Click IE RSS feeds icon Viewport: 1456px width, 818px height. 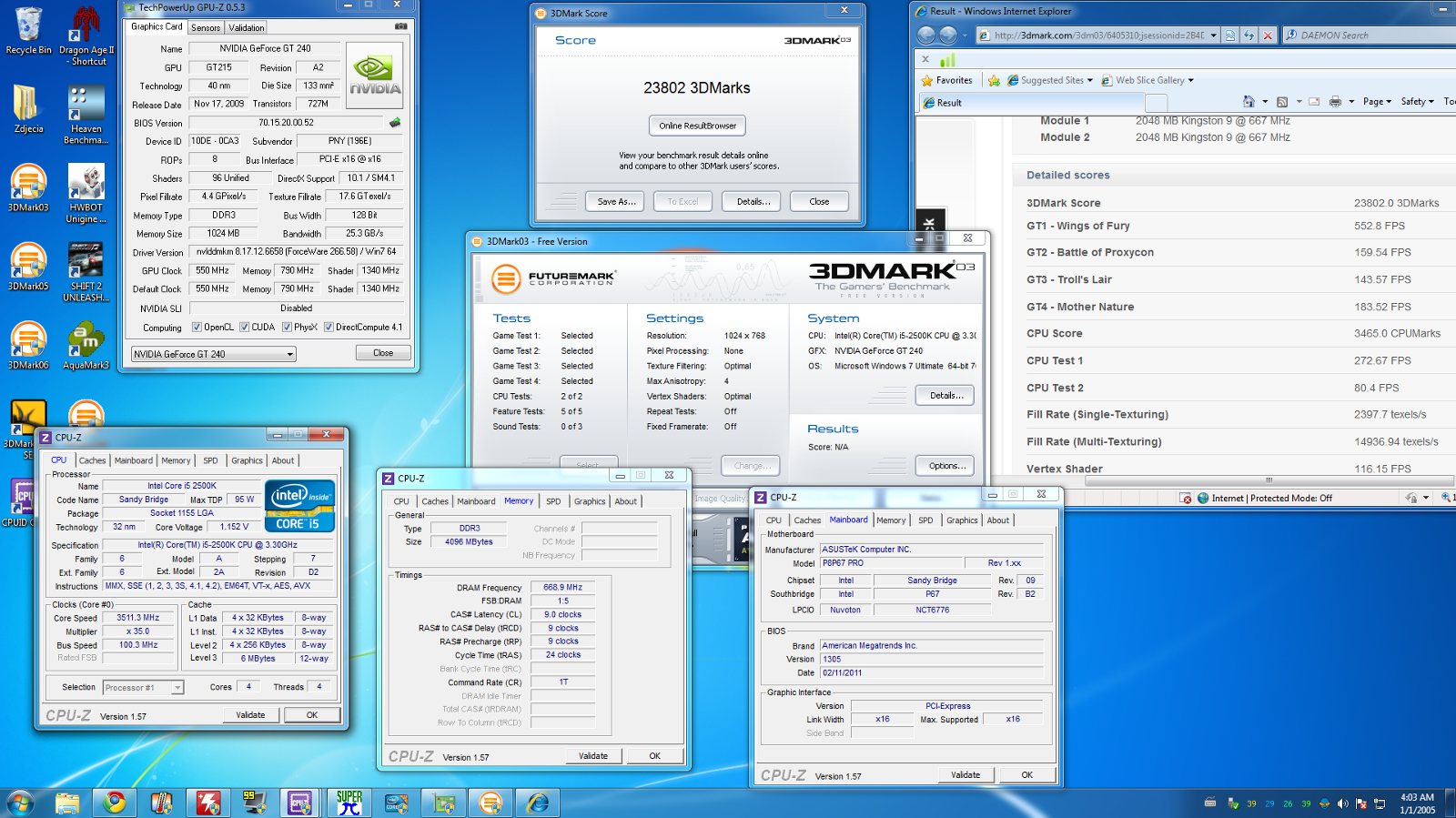point(1282,102)
